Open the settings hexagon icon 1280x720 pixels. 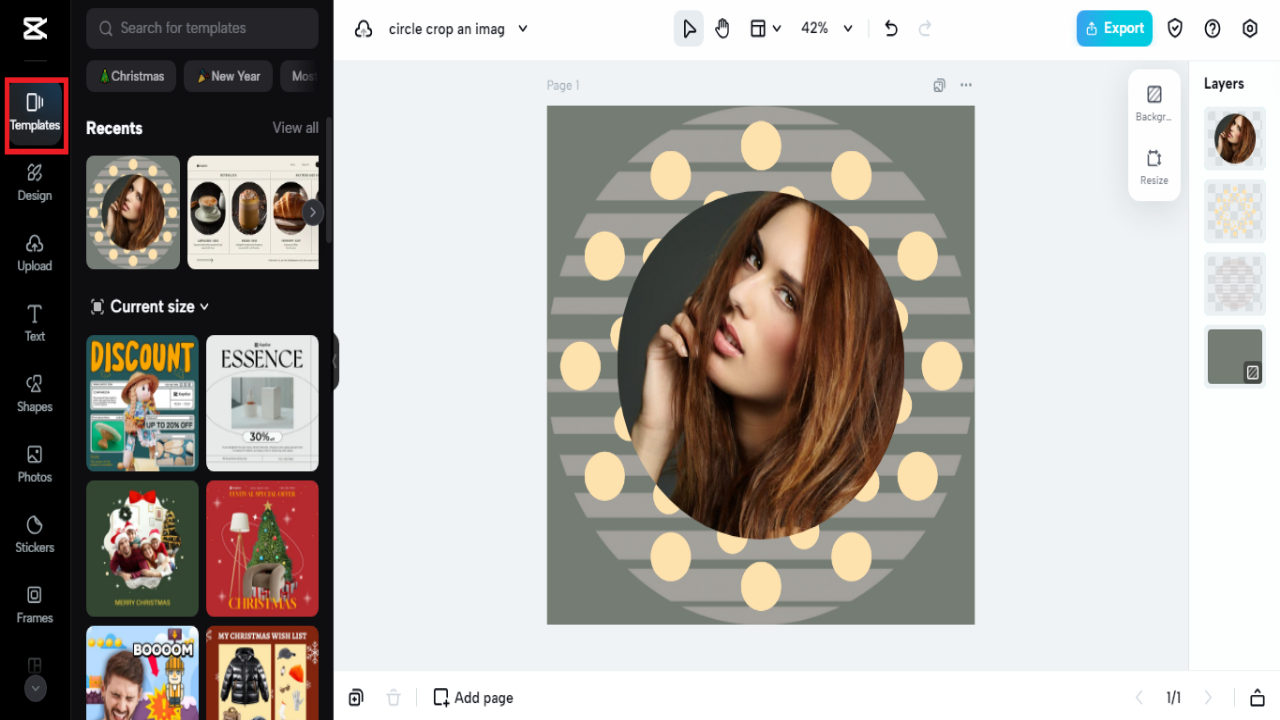click(x=1250, y=29)
